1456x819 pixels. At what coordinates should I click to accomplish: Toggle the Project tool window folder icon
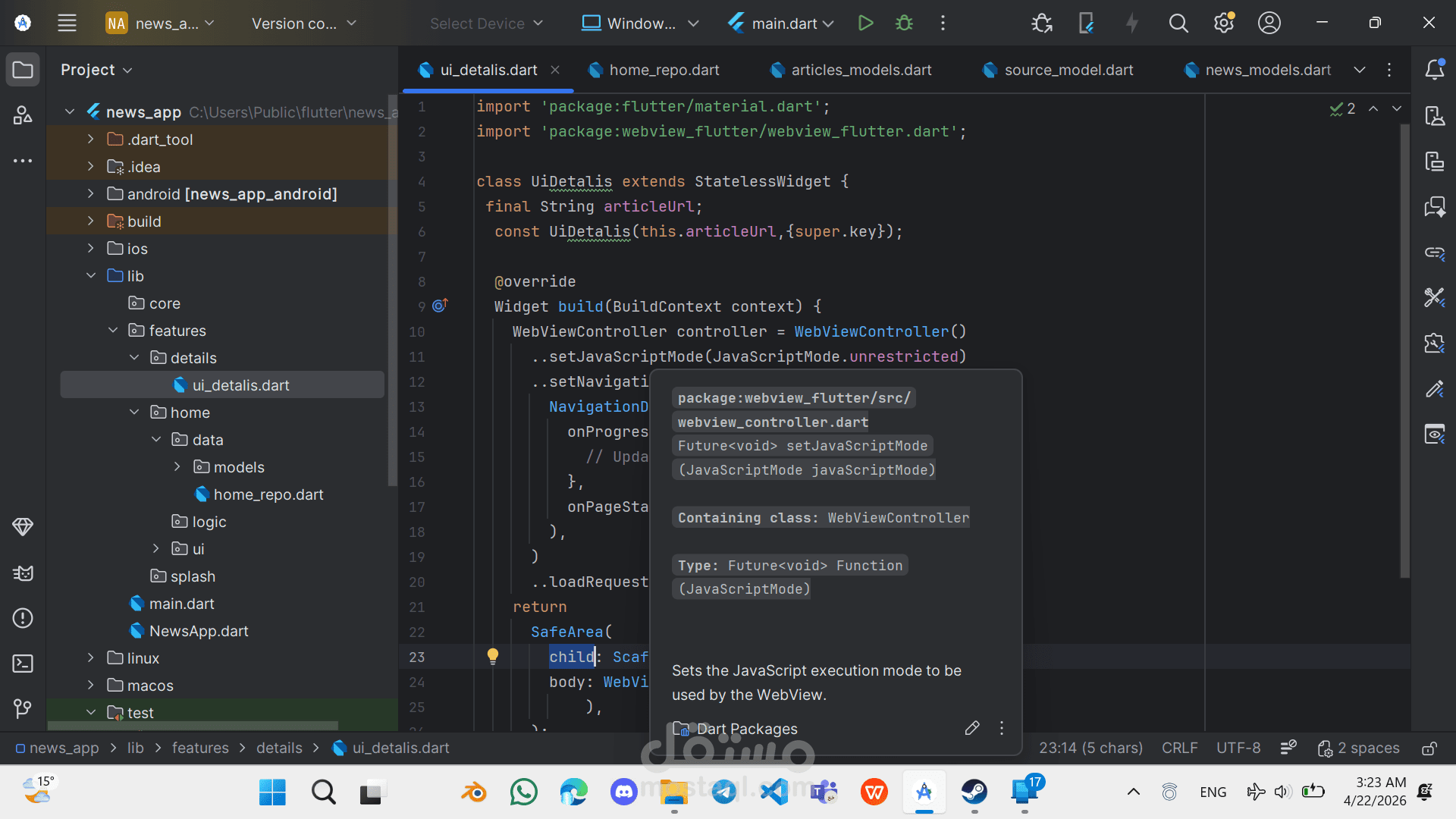point(23,70)
